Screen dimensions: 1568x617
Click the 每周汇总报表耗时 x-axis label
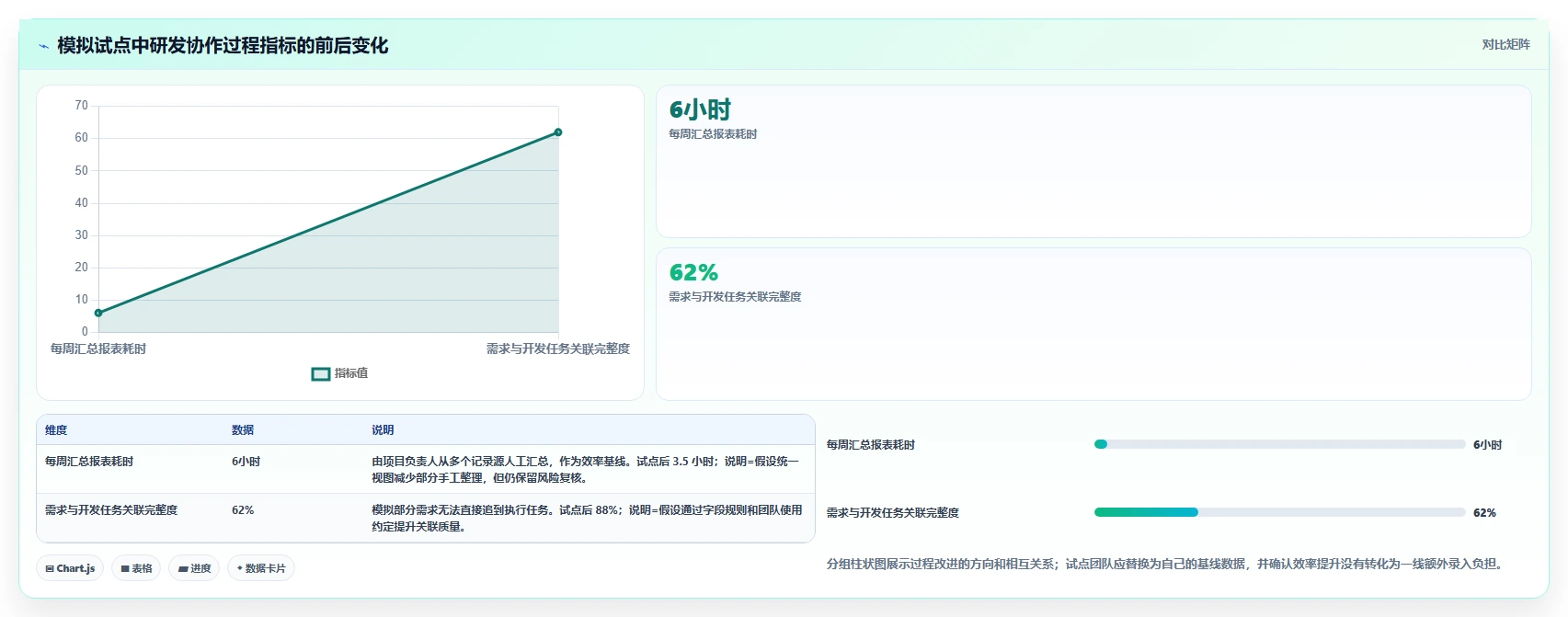[x=98, y=349]
